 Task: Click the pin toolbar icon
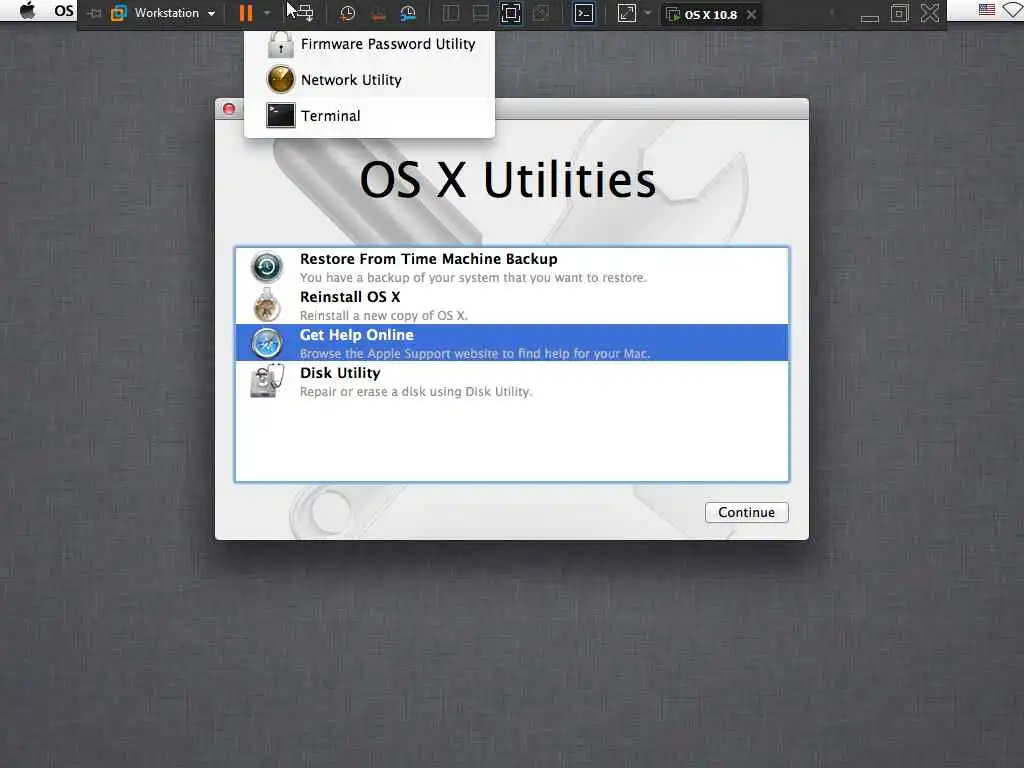pos(94,13)
